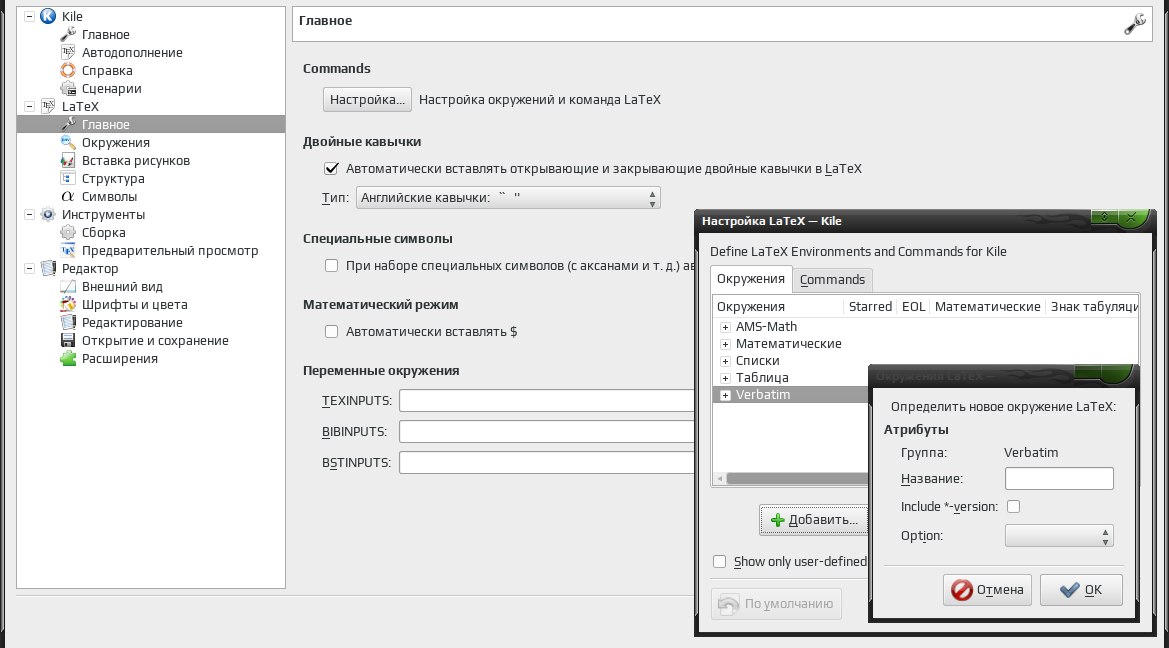
Task: Click the Сборка gear icon
Action: (x=68, y=233)
